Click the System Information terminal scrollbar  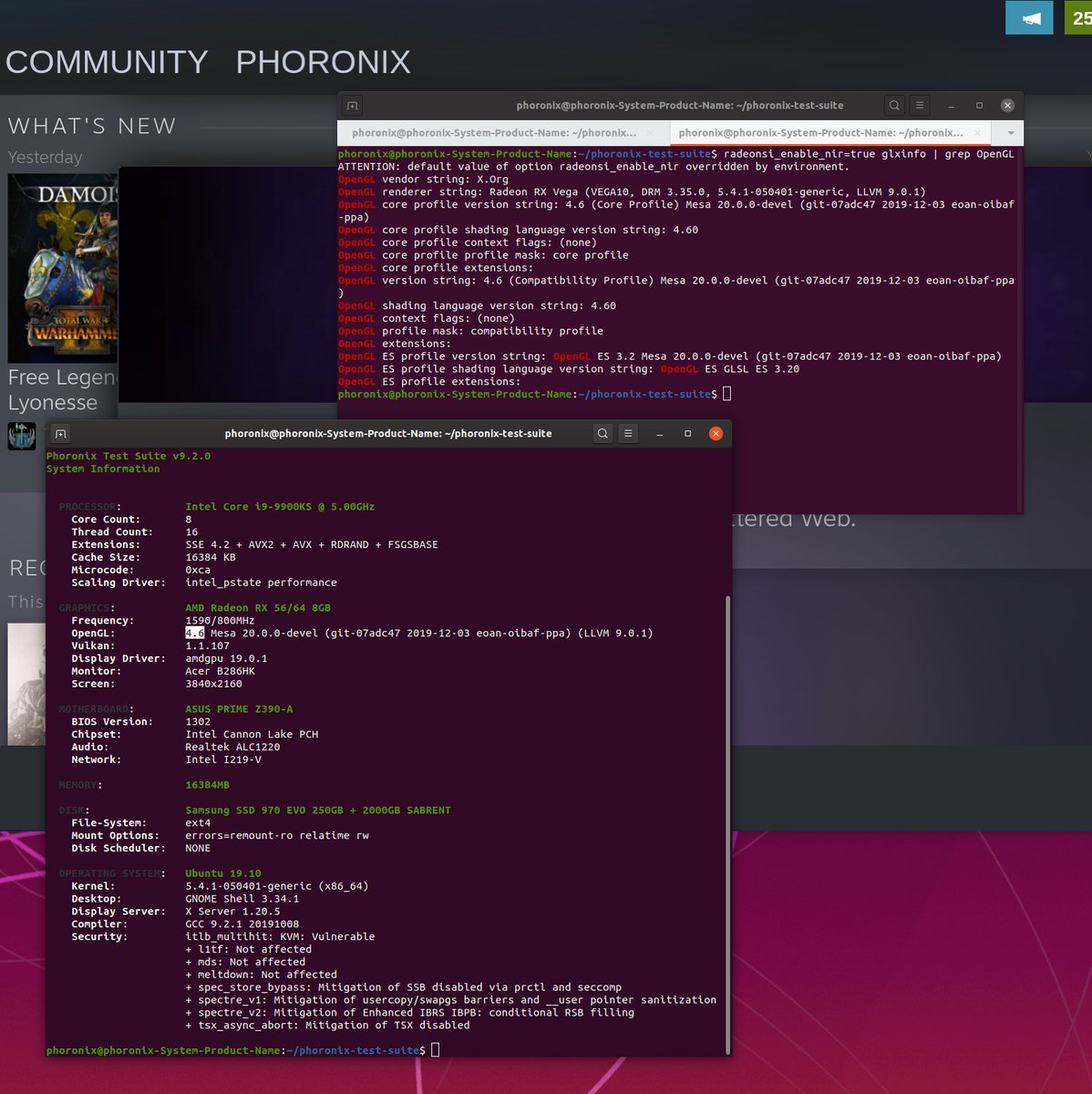(x=727, y=823)
